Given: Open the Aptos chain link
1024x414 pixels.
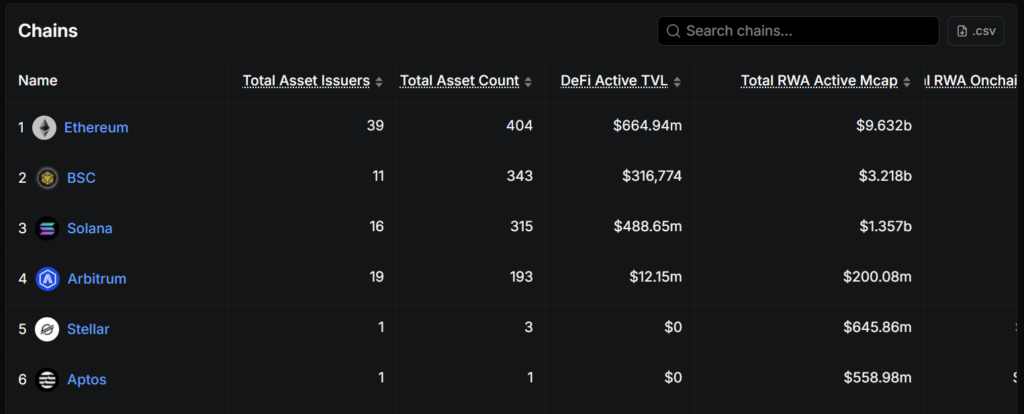Looking at the screenshot, I should tap(87, 379).
